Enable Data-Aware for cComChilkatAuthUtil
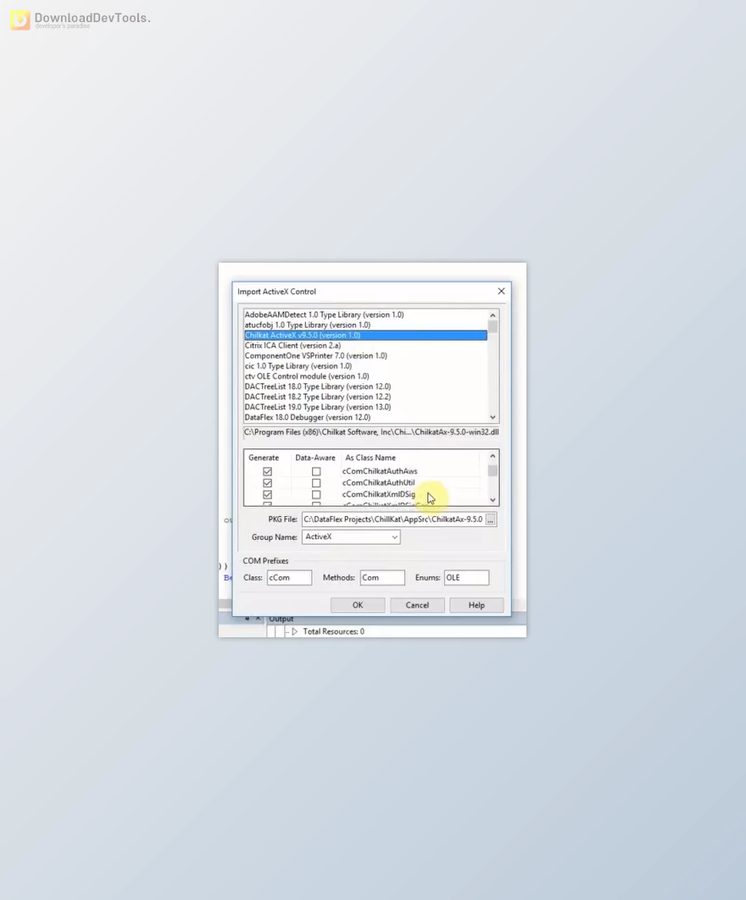746x900 pixels. (x=316, y=483)
